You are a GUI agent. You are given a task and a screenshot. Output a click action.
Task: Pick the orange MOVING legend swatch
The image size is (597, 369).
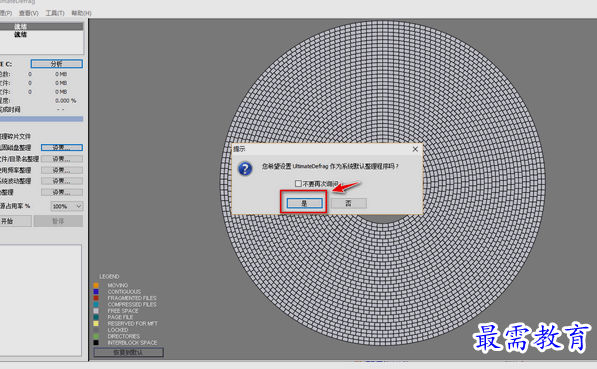pos(96,285)
